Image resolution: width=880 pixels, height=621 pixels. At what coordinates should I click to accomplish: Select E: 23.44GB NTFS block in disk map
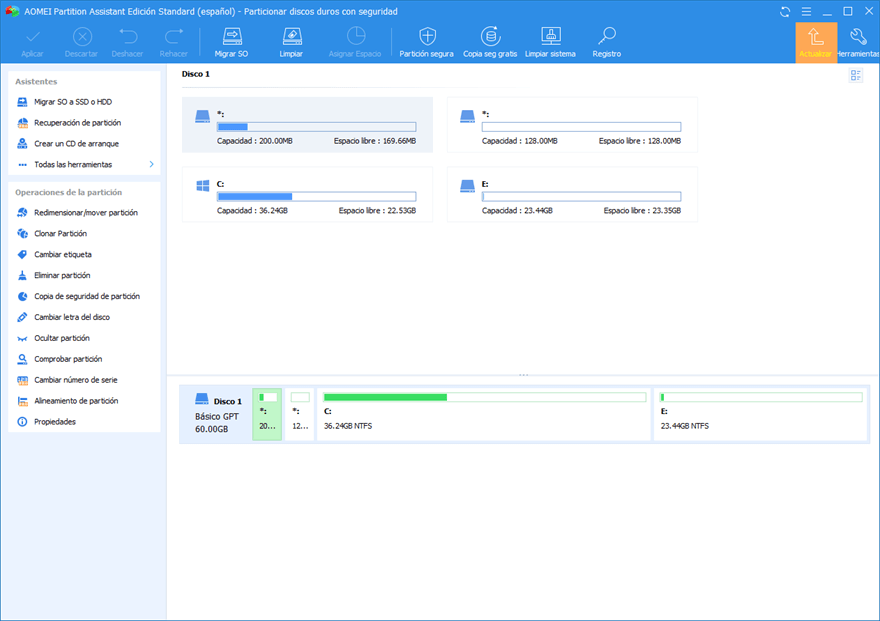pyautogui.click(x=760, y=415)
